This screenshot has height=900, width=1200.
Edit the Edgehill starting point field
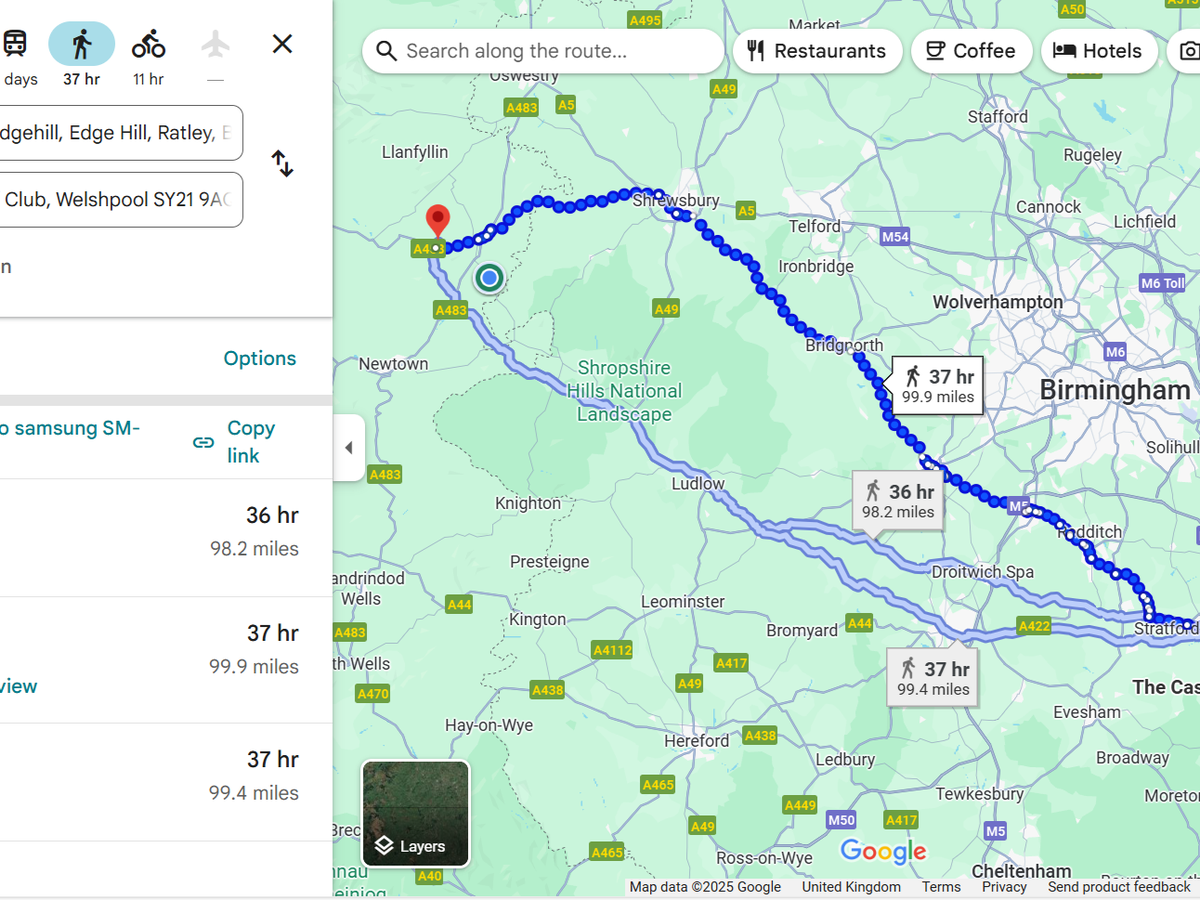tap(118, 133)
